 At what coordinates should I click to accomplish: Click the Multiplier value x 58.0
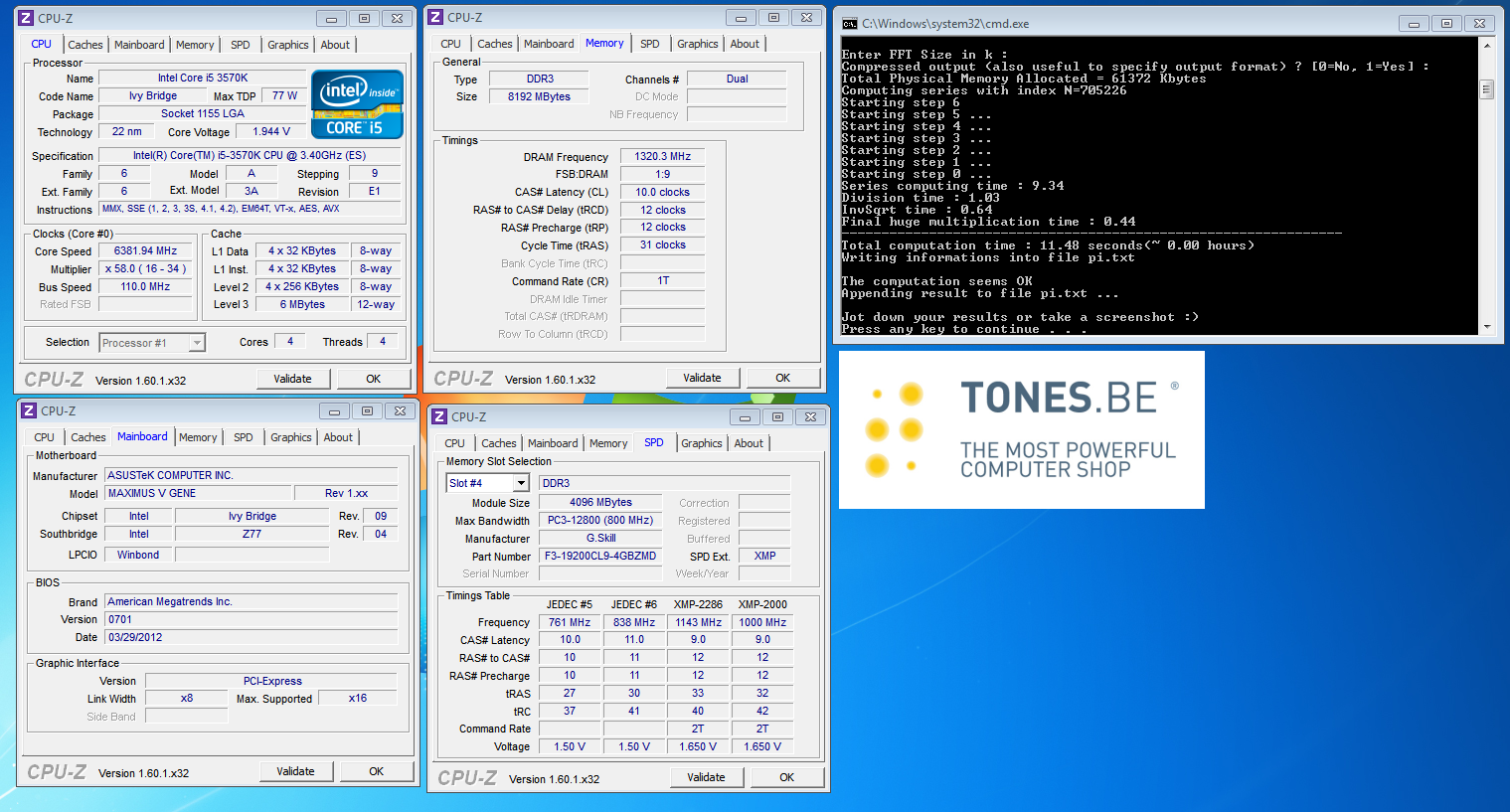[145, 269]
